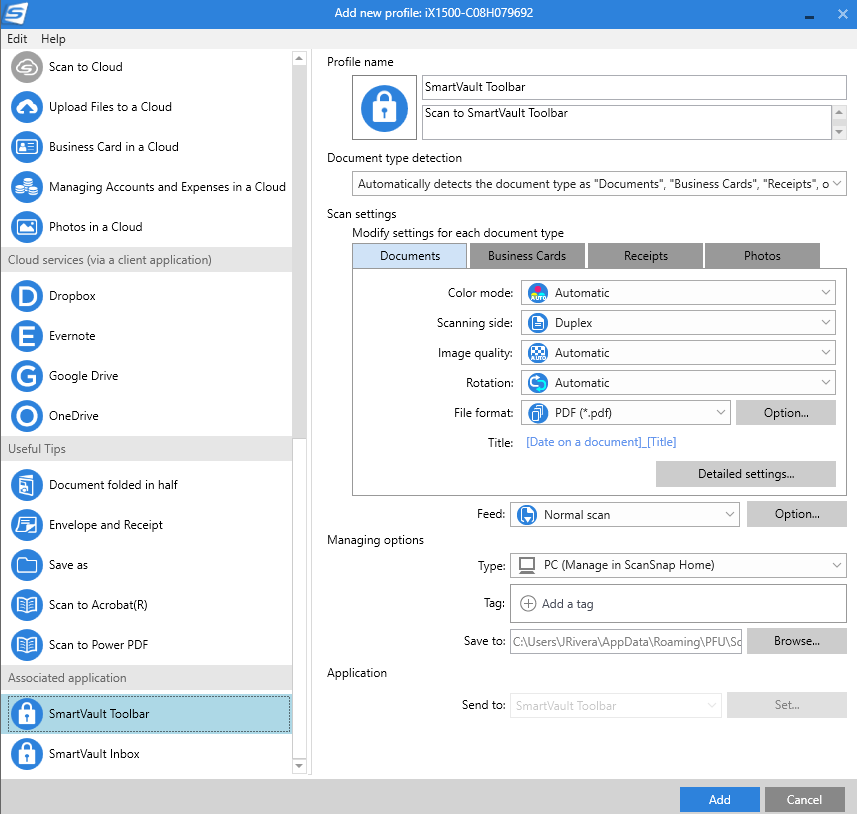Click the description box scroll down arrow

point(839,132)
